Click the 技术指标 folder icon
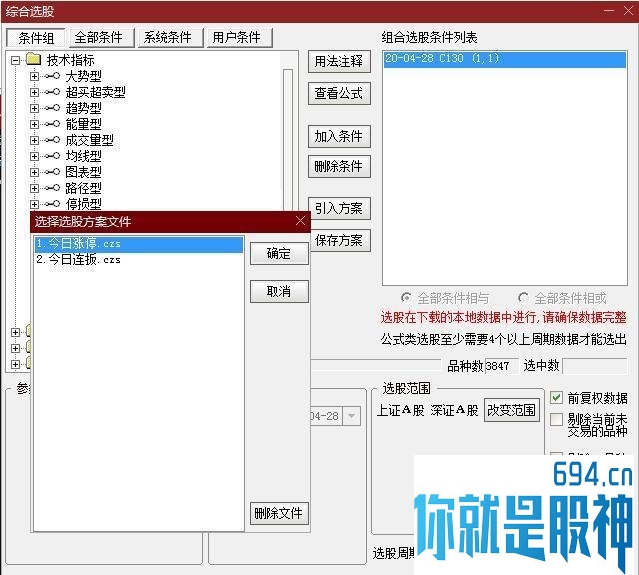This screenshot has width=639, height=575. pos(33,59)
